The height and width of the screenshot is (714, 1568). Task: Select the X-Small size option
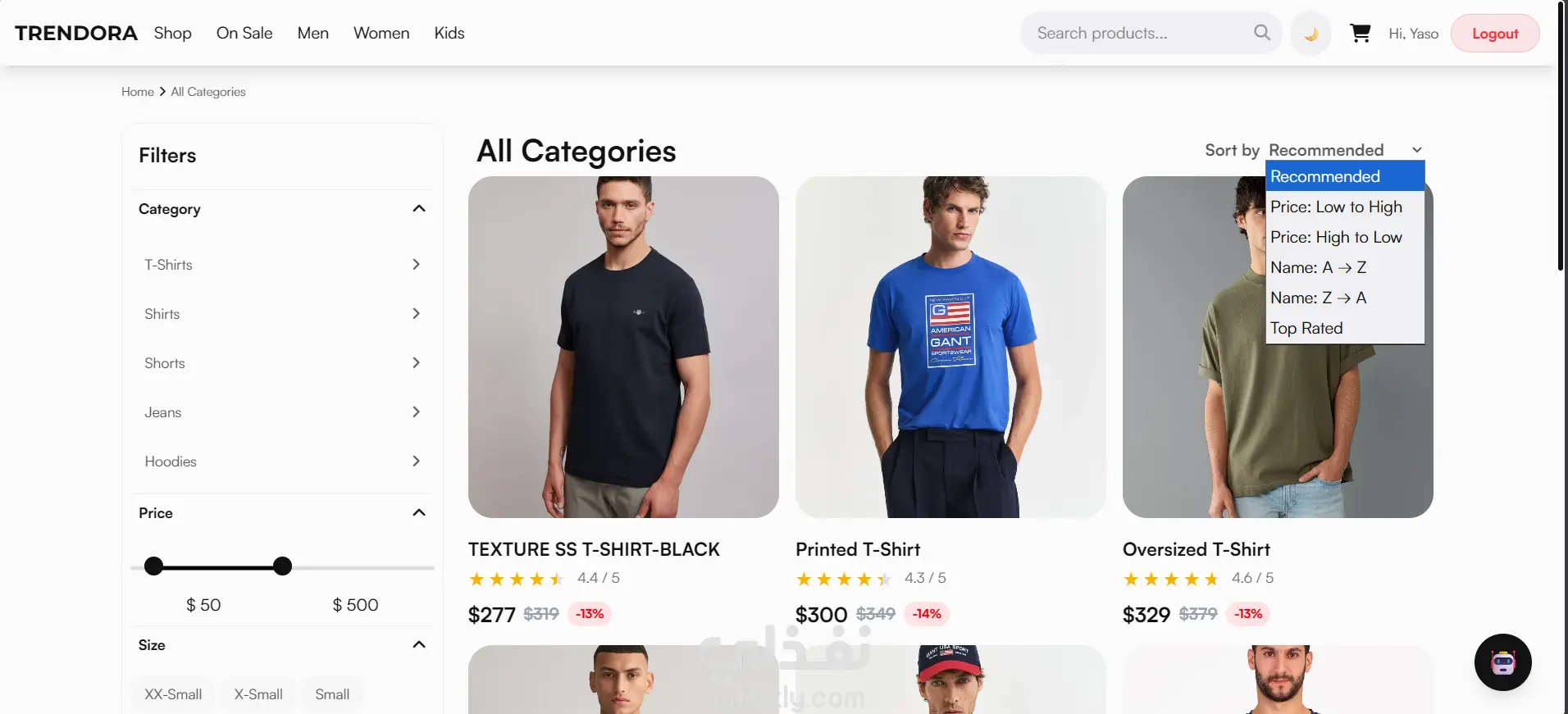pos(258,694)
